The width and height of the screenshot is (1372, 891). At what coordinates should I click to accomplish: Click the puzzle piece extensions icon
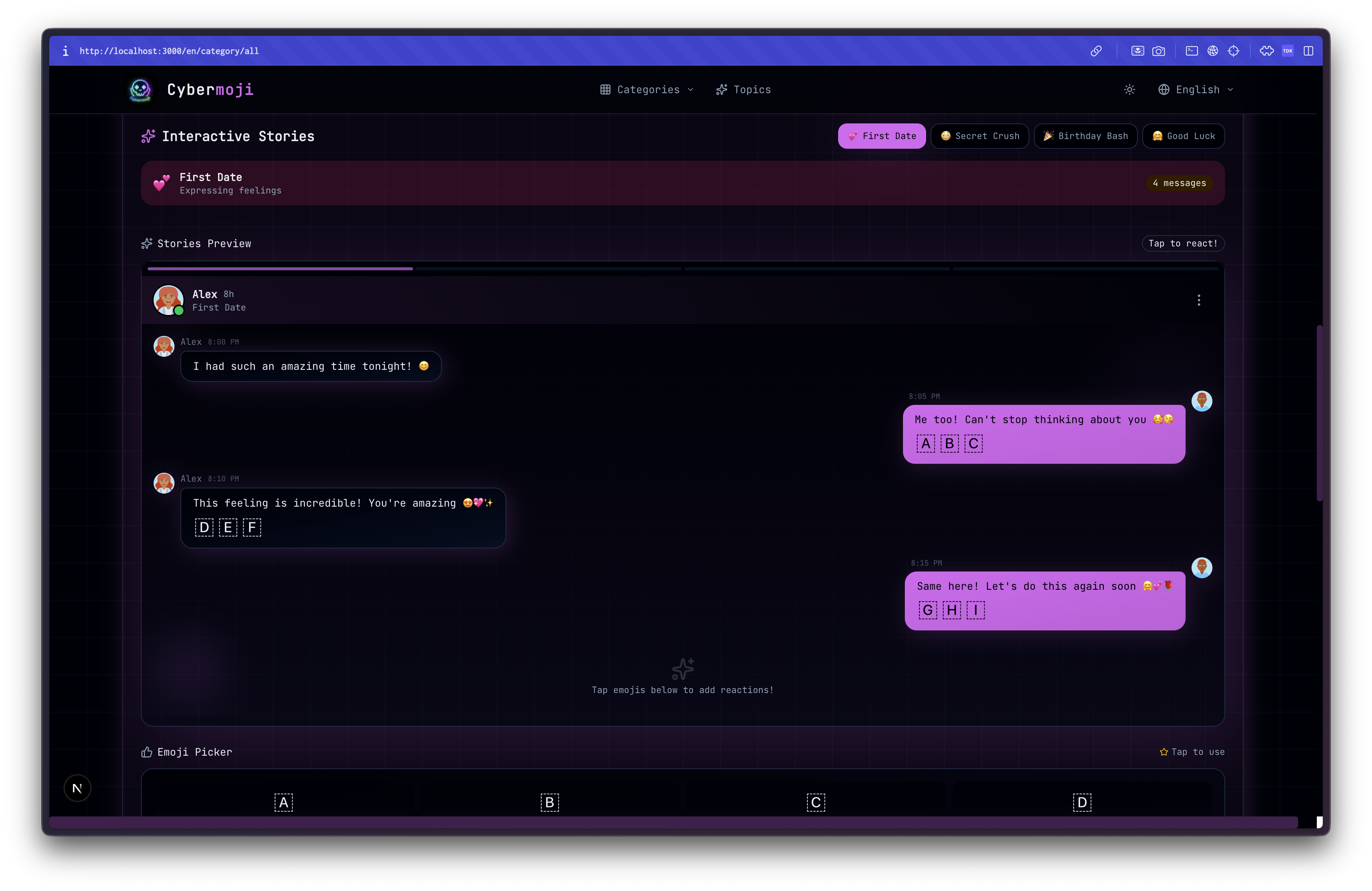pyautogui.click(x=1266, y=51)
